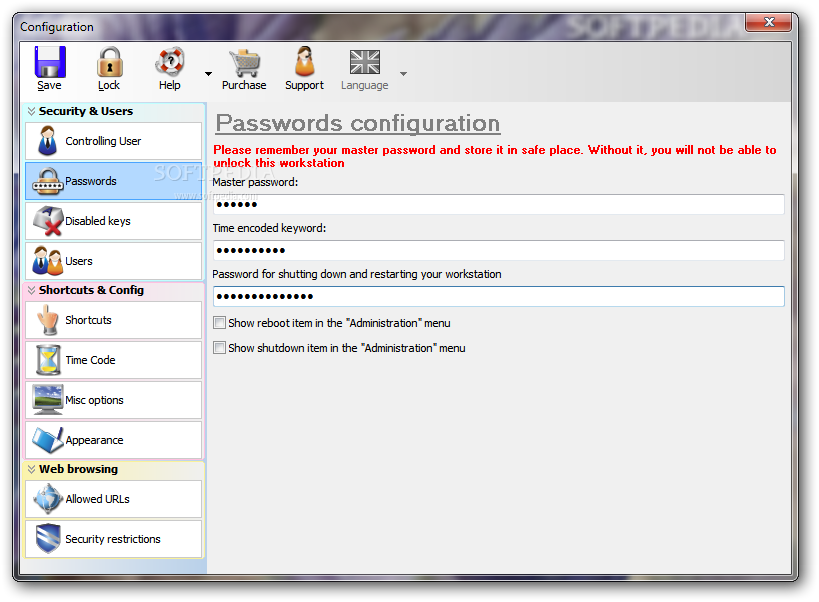Click the Purchase shopping cart icon
The height and width of the screenshot is (602, 819).
244,63
